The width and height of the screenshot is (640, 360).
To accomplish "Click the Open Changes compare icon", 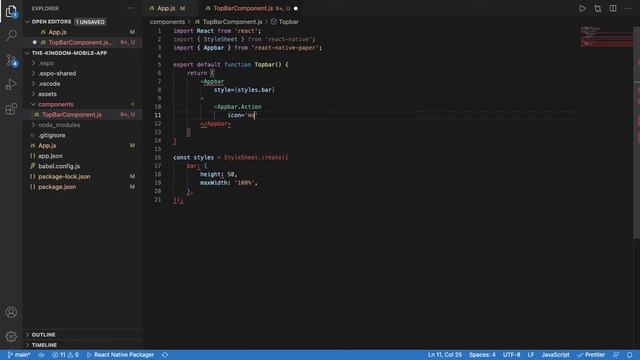I will (598, 9).
